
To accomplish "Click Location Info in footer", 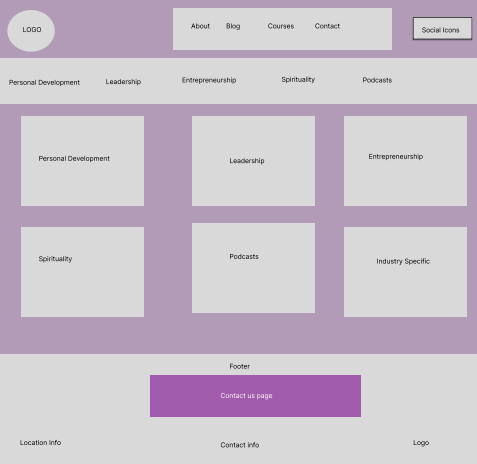I will click(40, 443).
